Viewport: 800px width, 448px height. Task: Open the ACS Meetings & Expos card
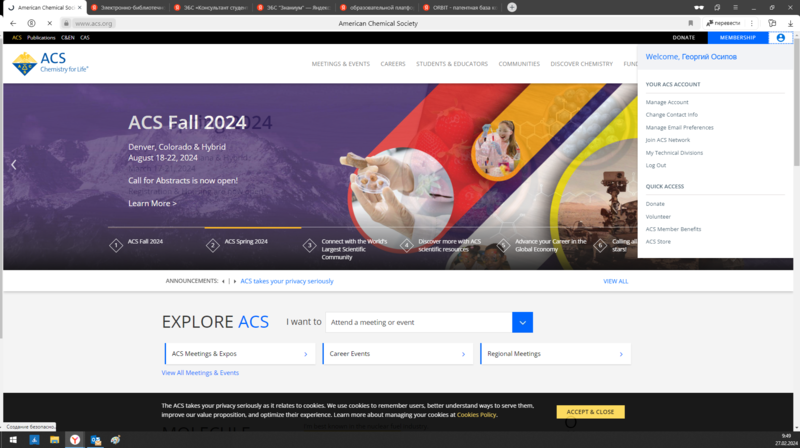(240, 354)
